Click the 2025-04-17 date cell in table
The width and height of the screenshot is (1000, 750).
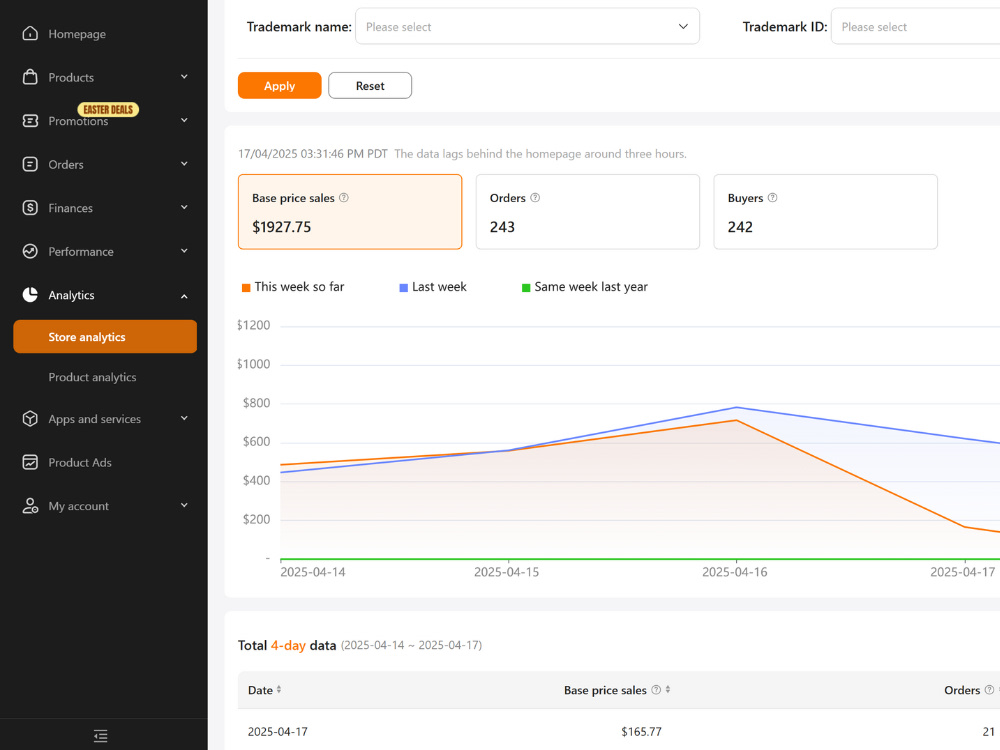click(x=277, y=732)
